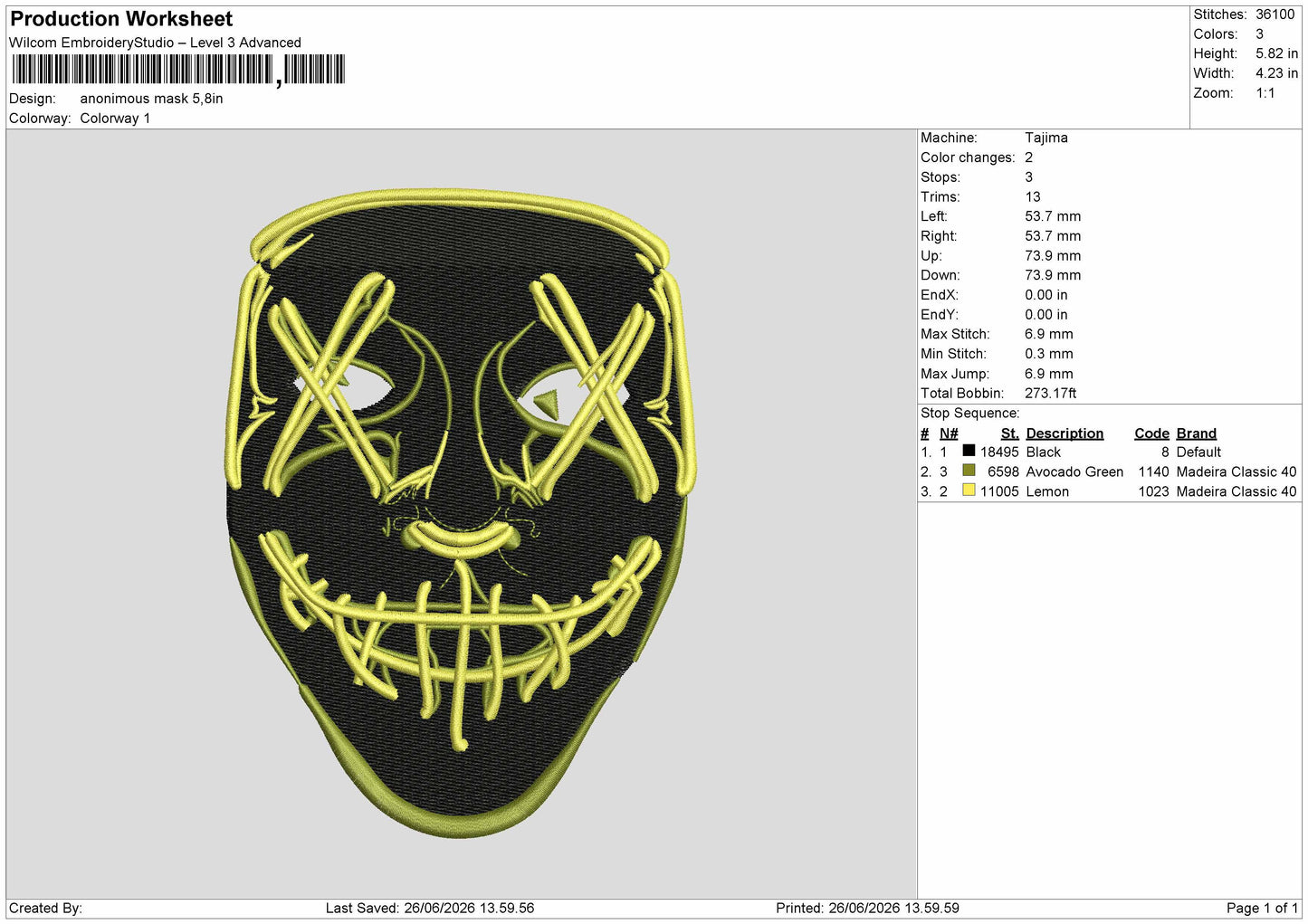This screenshot has width=1308, height=924.
Task: Click the 'Design:' label
Action: [x=33, y=99]
